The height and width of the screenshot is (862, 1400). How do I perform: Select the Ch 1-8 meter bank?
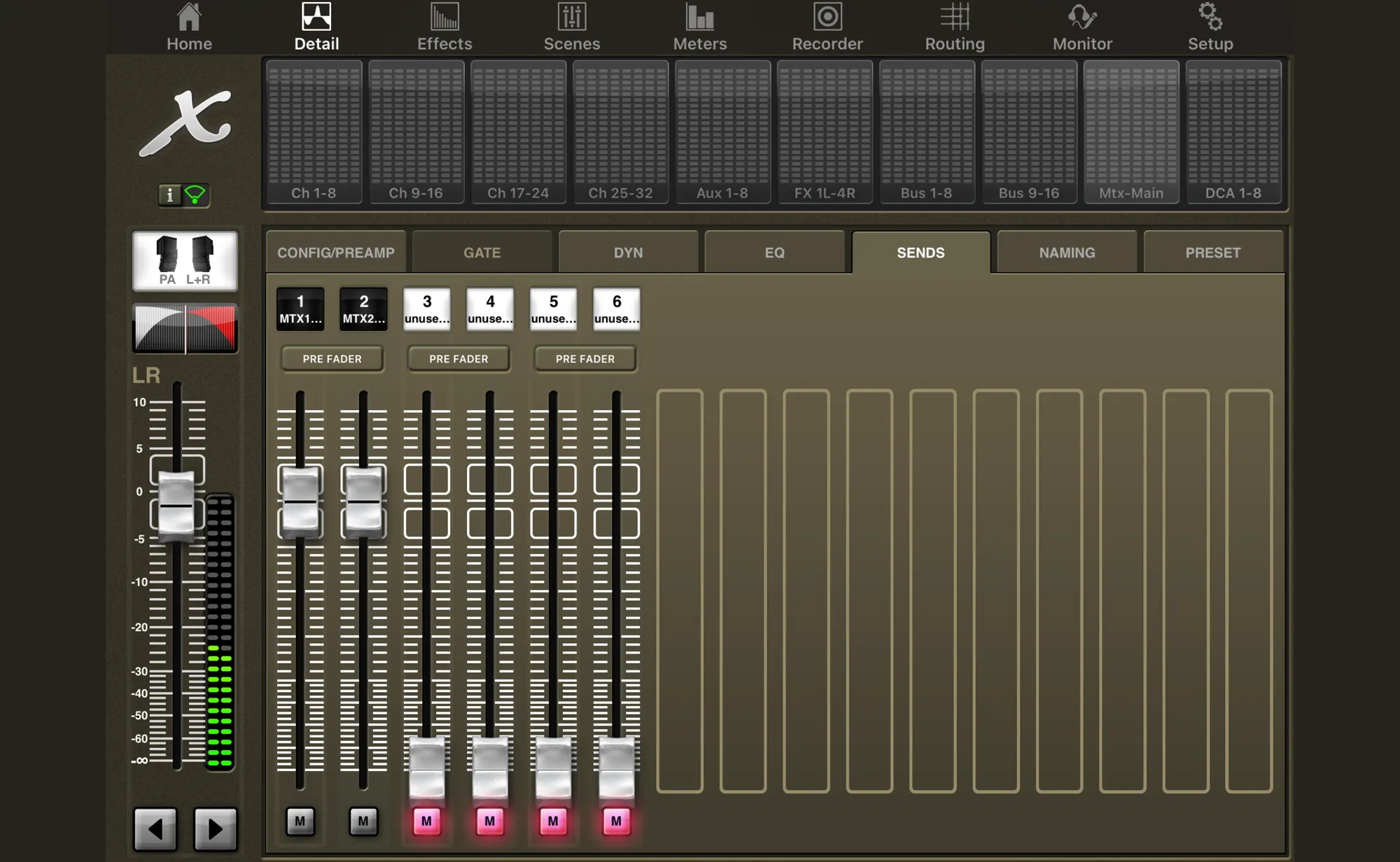point(314,132)
